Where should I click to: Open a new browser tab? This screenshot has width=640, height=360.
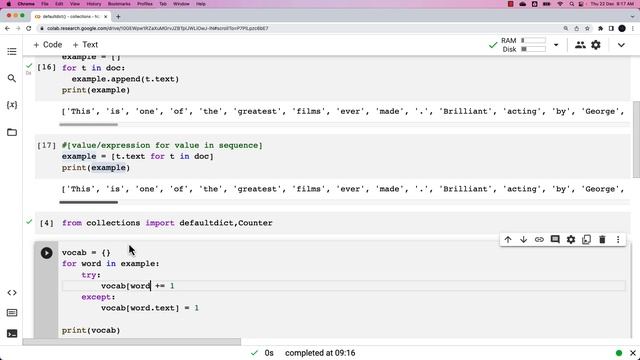point(118,17)
